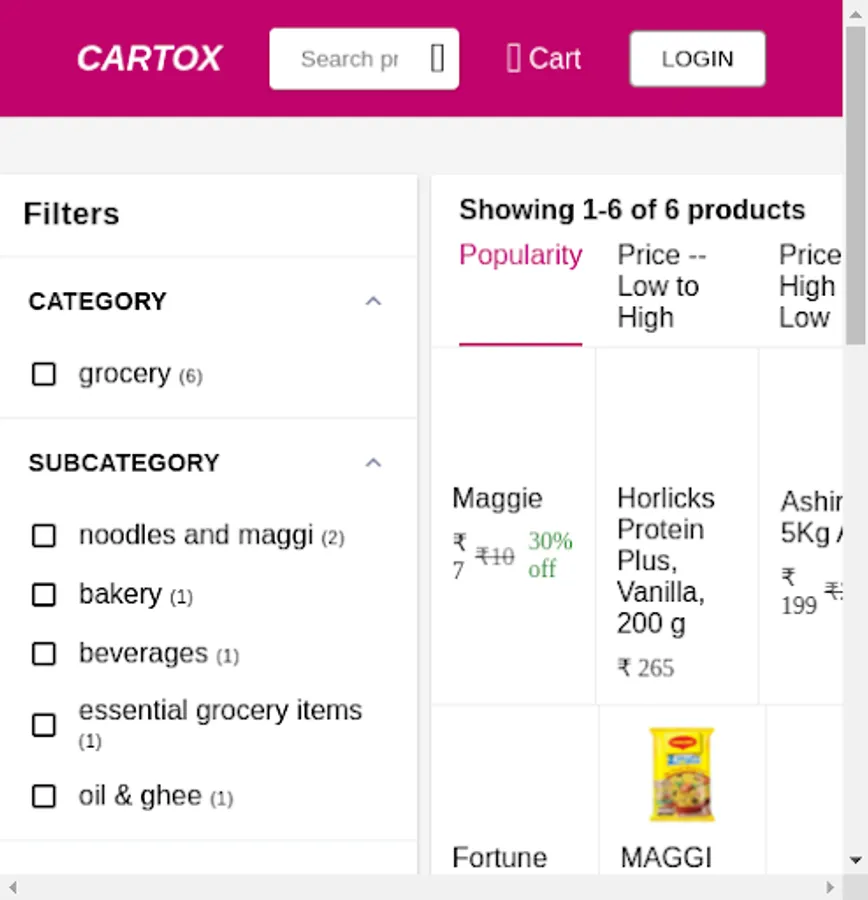
Task: Check the noodles and maggi filter
Action: (x=44, y=536)
